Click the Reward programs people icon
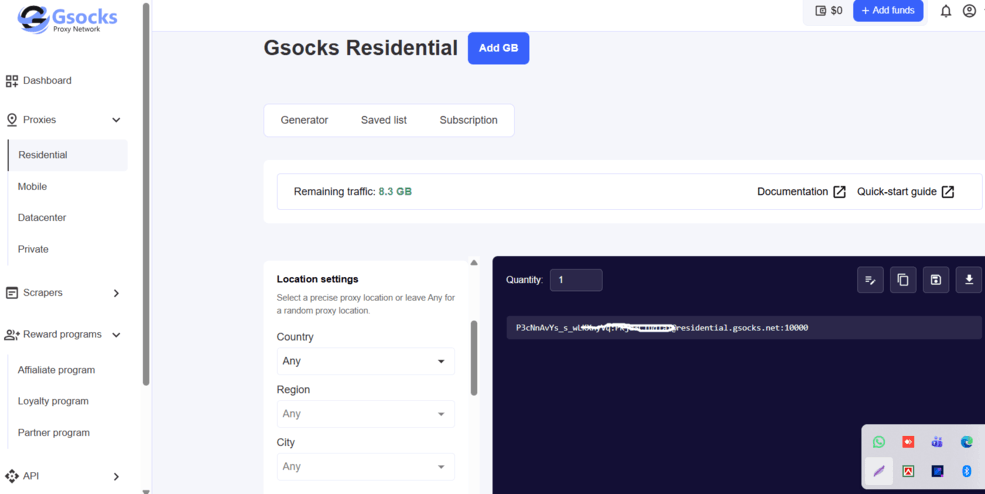This screenshot has width=985, height=494. (x=12, y=334)
